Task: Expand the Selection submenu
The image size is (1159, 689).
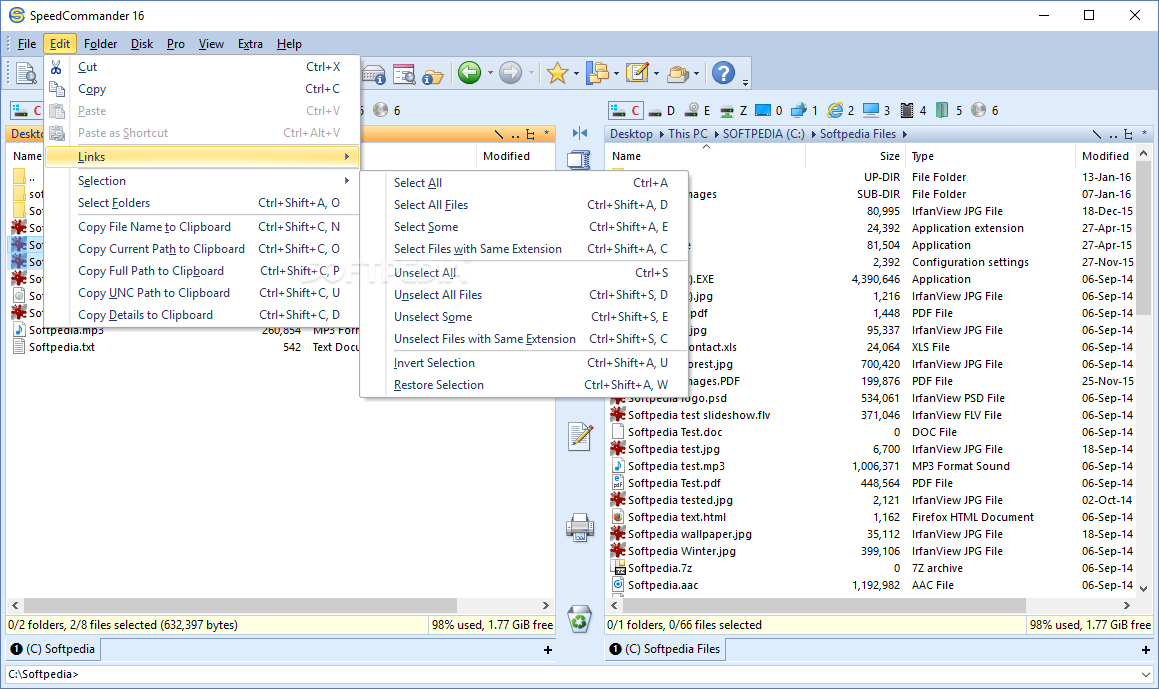Action: (203, 181)
